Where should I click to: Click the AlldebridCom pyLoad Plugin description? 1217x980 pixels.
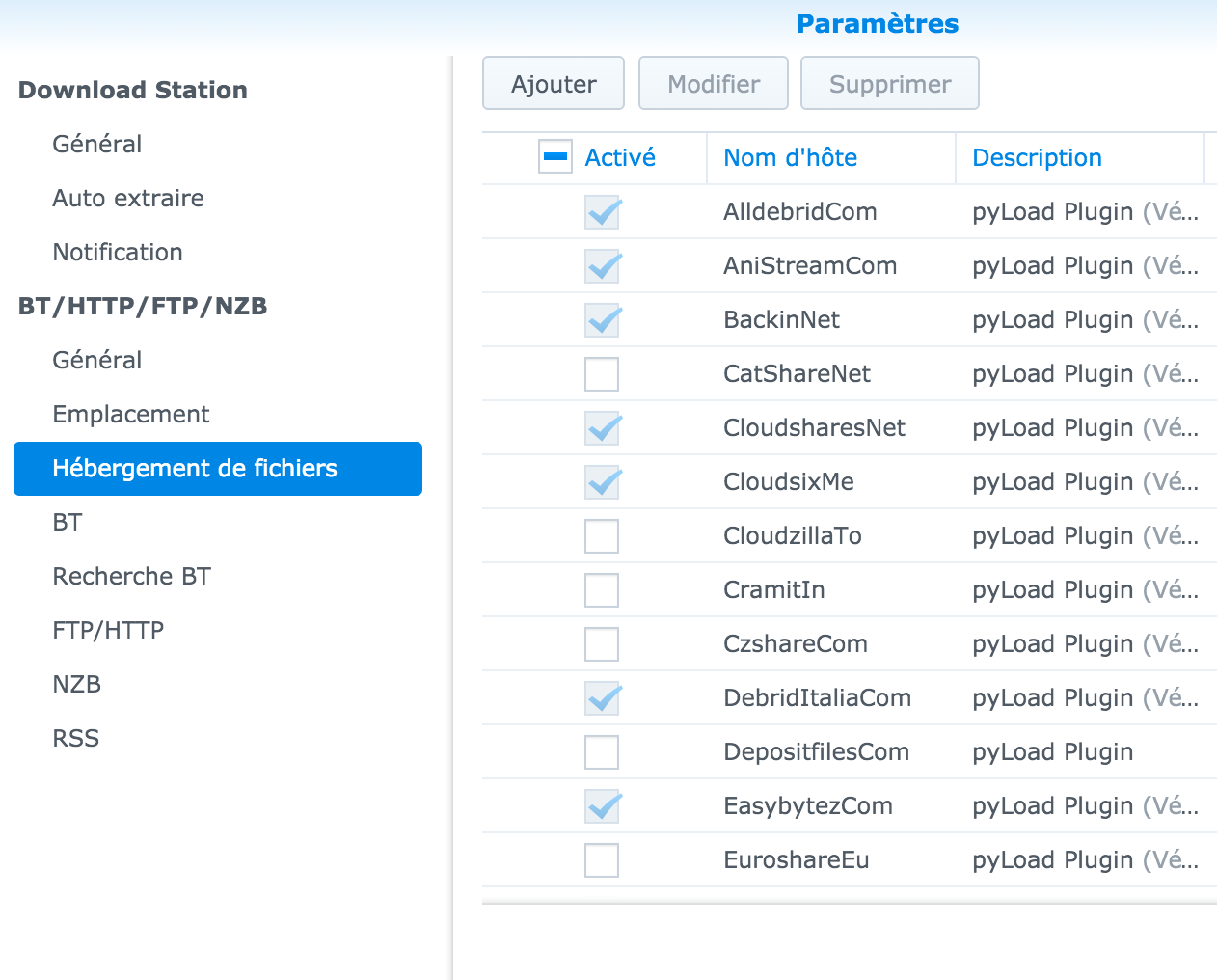pyautogui.click(x=1086, y=212)
